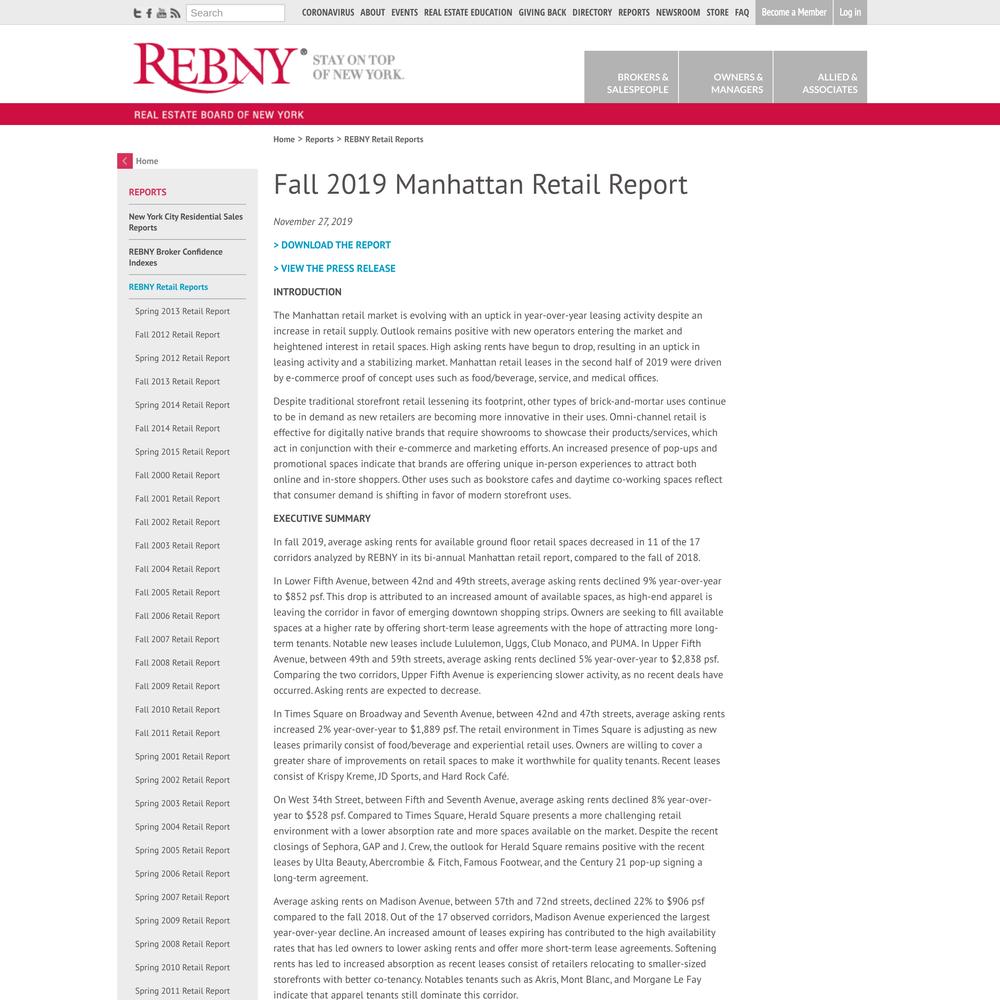
Task: Click the Become a Member button
Action: click(794, 13)
